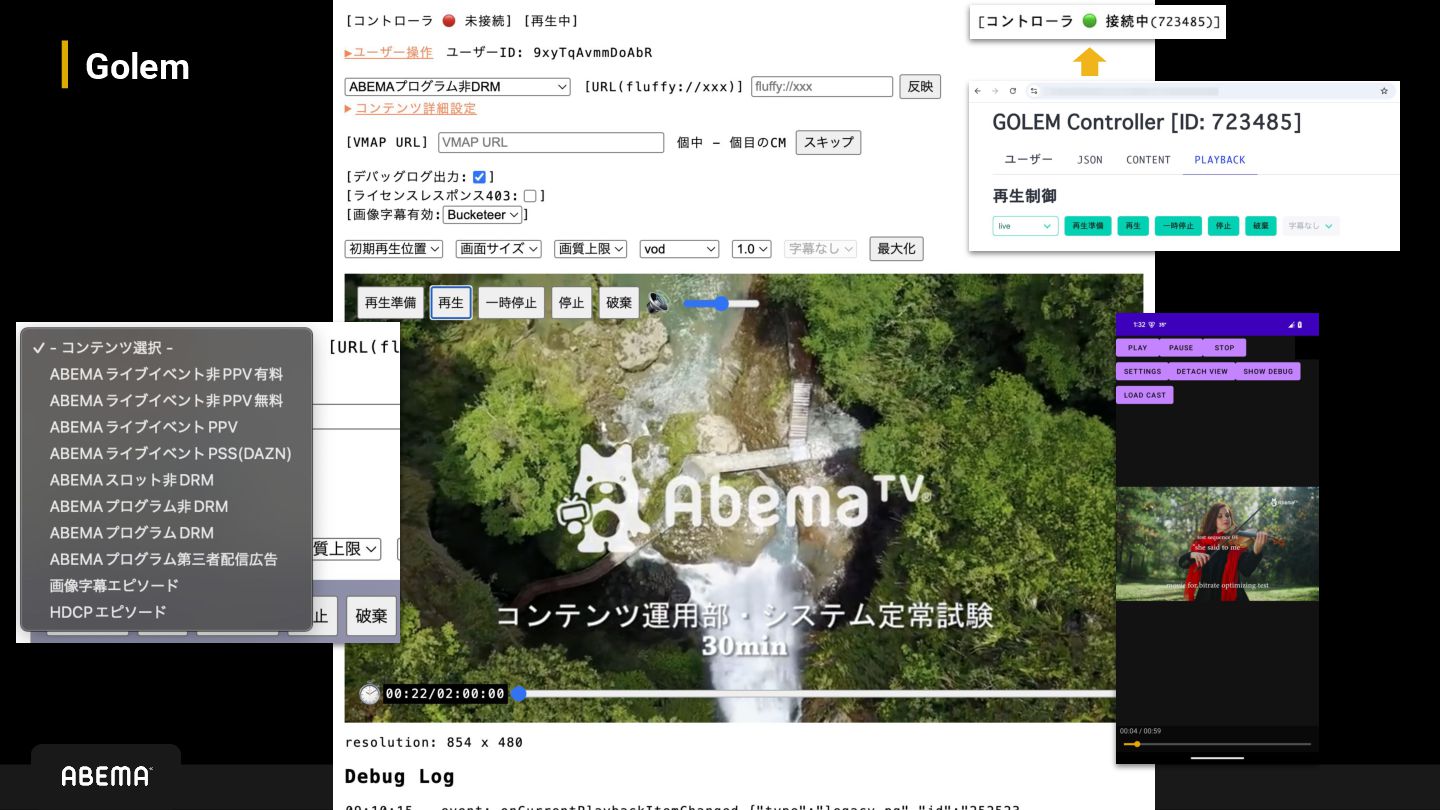Image resolution: width=1440 pixels, height=810 pixels.
Task: Open the 画質上限 dropdown in the main panel
Action: point(591,249)
